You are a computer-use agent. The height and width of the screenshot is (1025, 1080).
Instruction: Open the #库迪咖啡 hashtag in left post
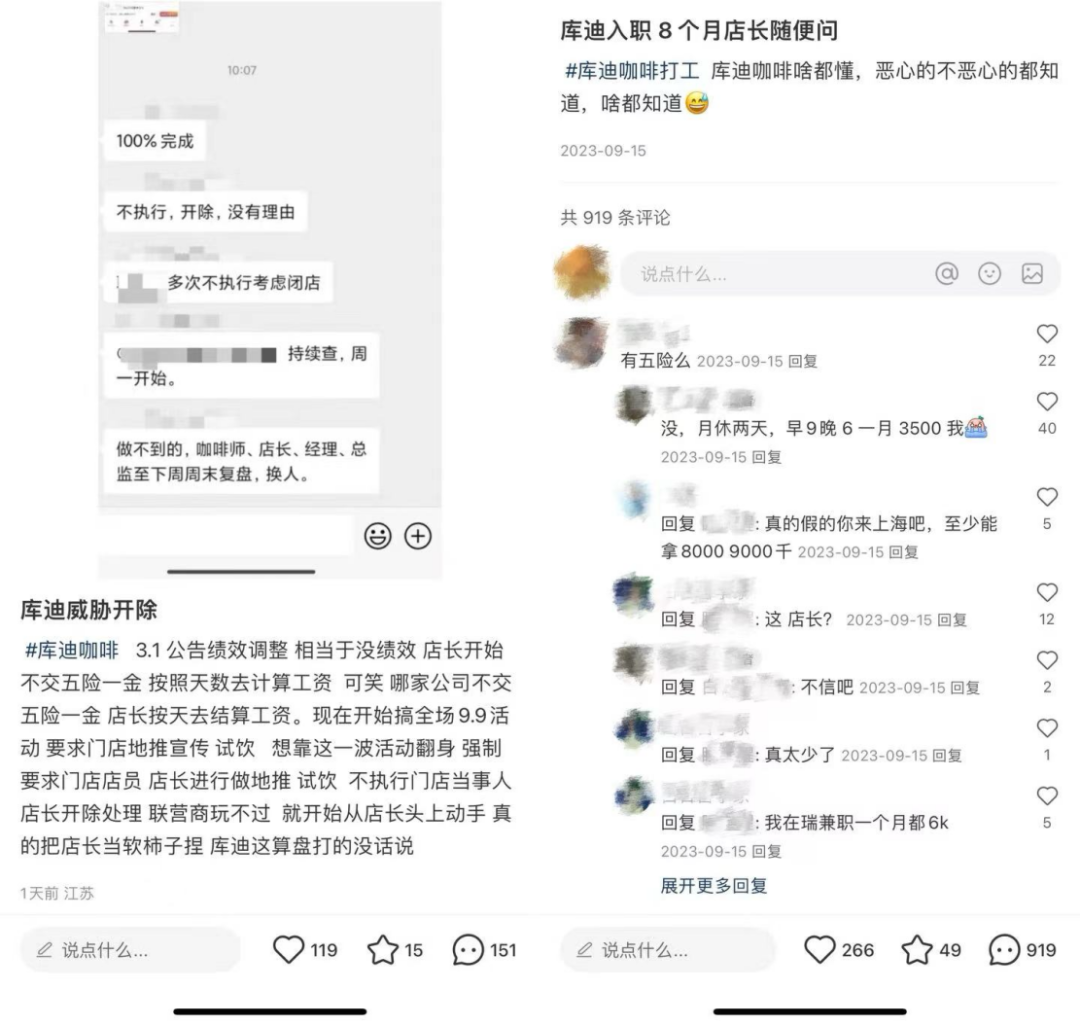coord(72,650)
